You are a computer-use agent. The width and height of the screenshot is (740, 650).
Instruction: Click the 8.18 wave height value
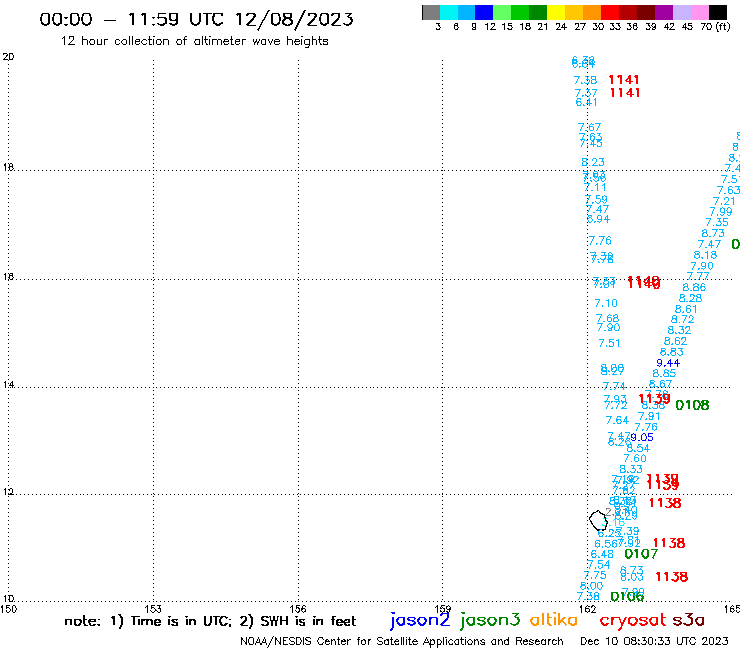coord(705,255)
